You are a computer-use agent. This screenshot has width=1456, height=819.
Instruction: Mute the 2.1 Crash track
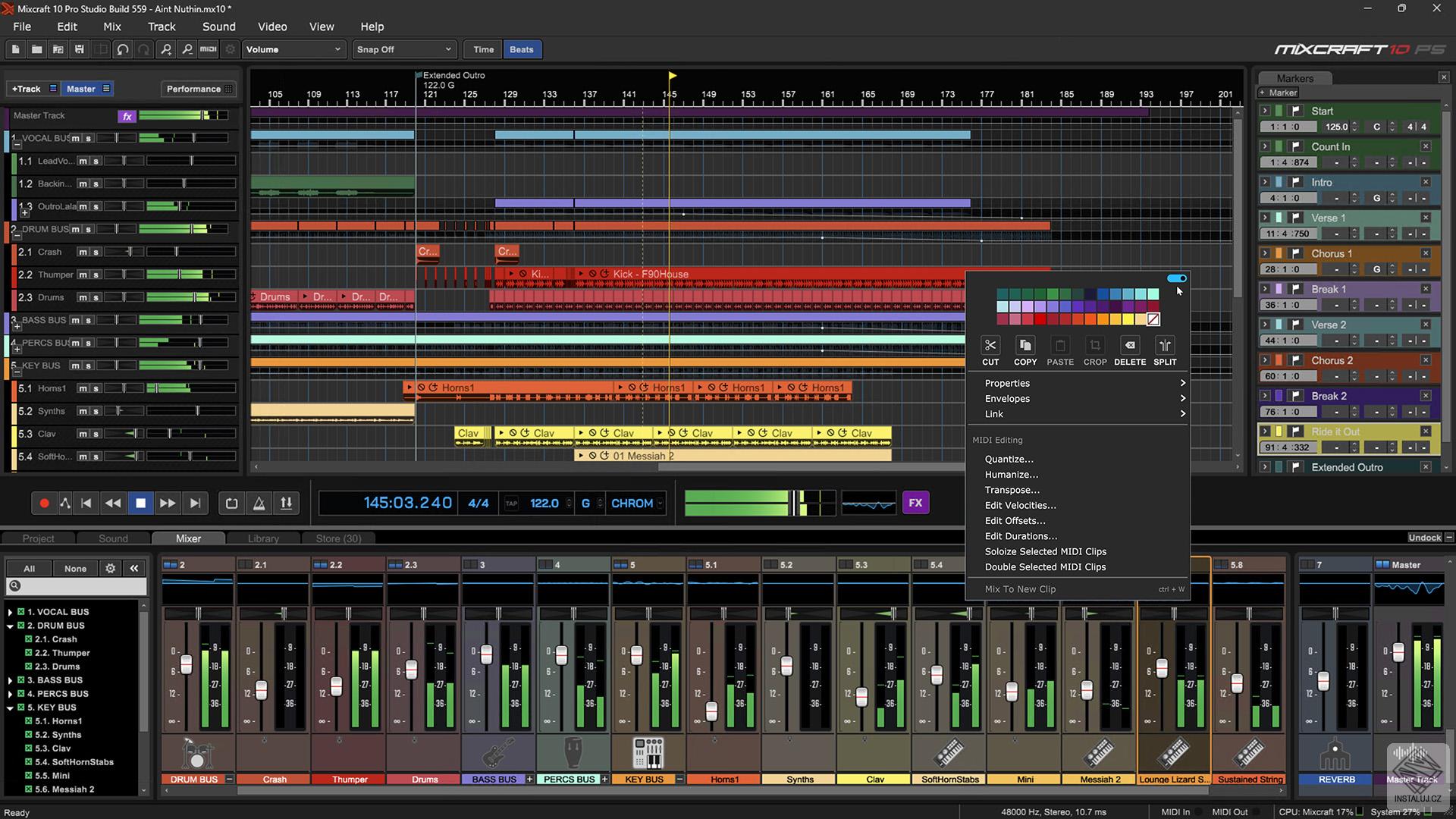tap(83, 252)
